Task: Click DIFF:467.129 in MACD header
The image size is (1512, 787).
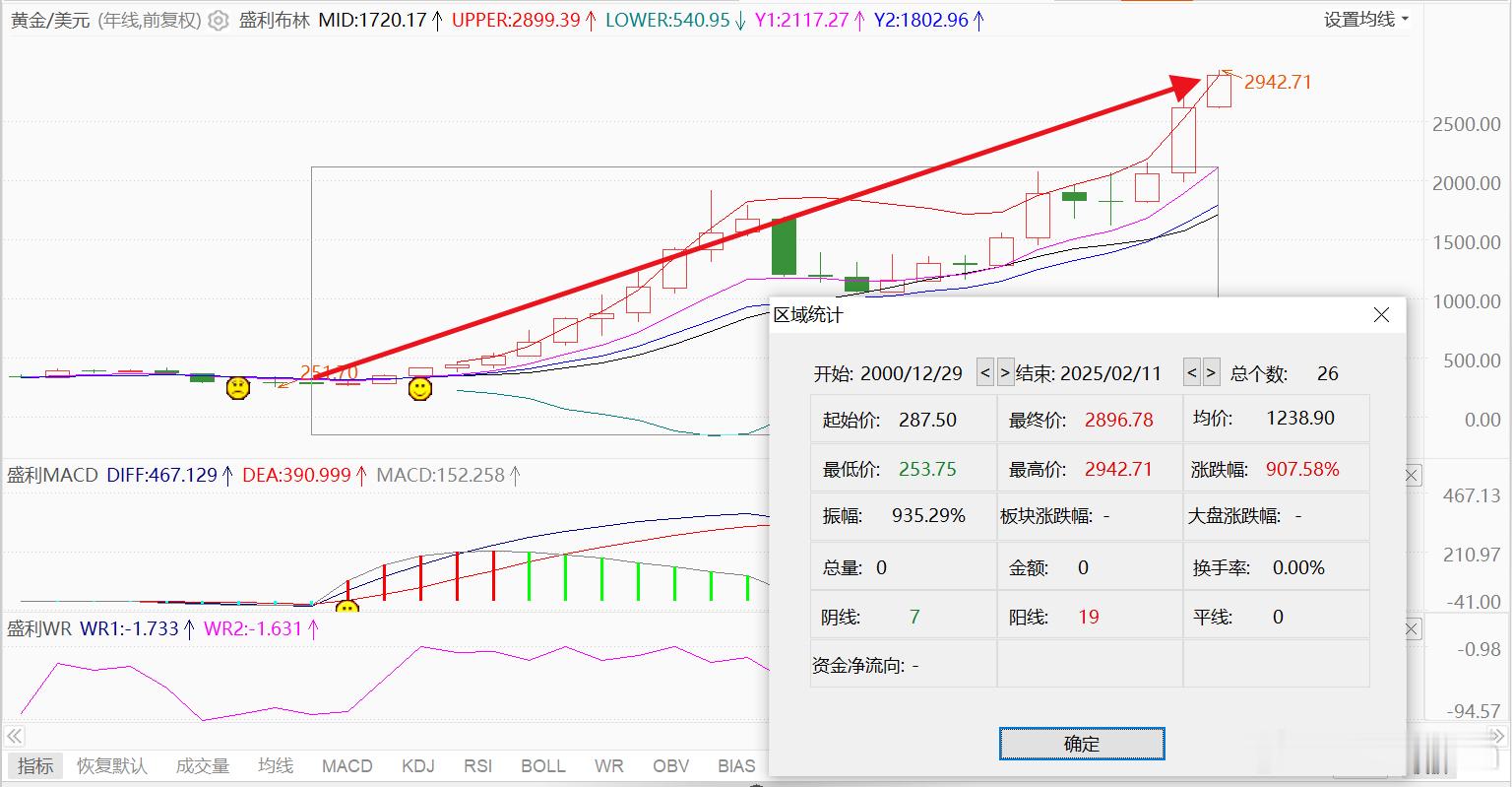Action: coord(161,475)
